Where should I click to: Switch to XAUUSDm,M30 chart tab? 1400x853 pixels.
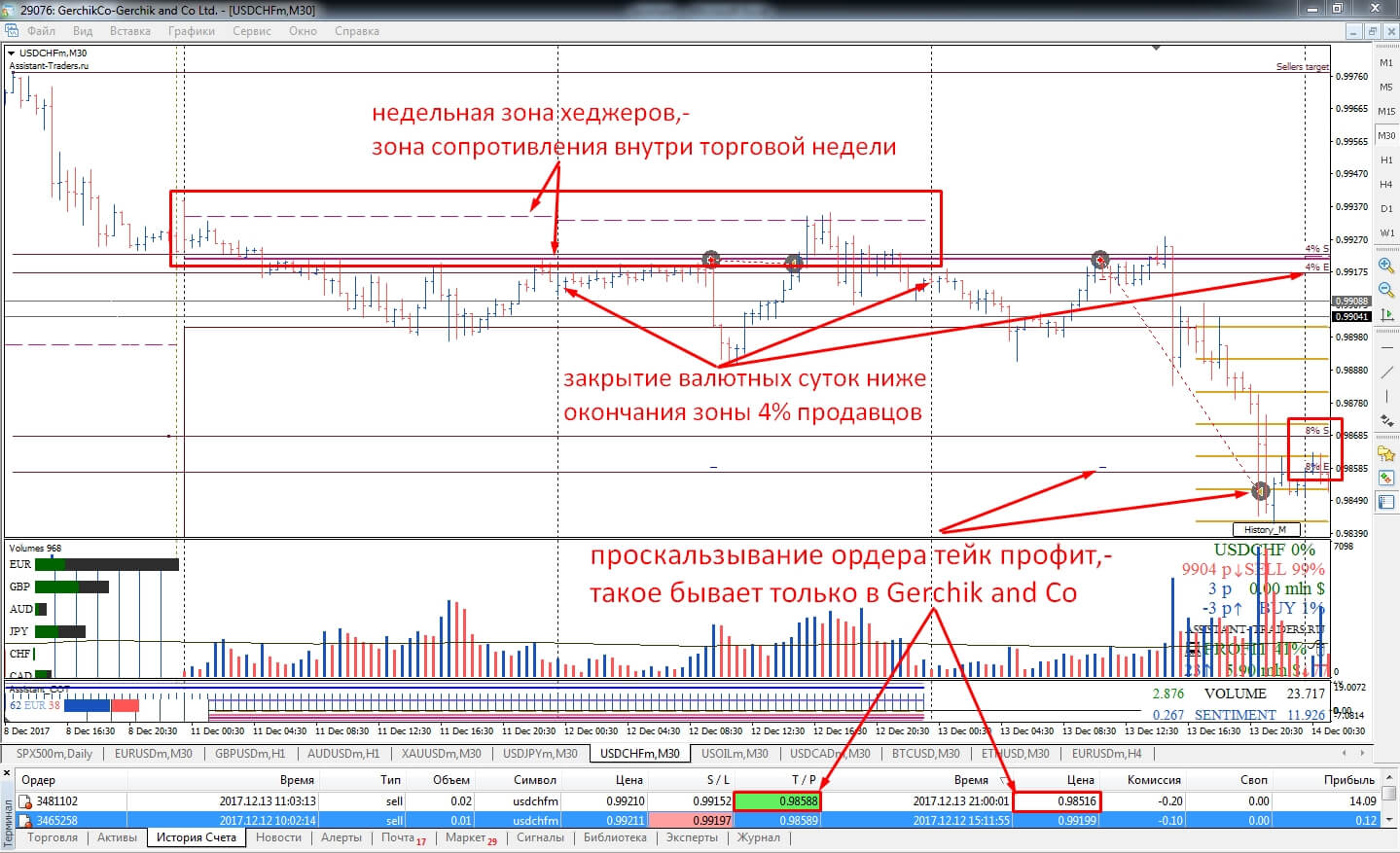442,754
